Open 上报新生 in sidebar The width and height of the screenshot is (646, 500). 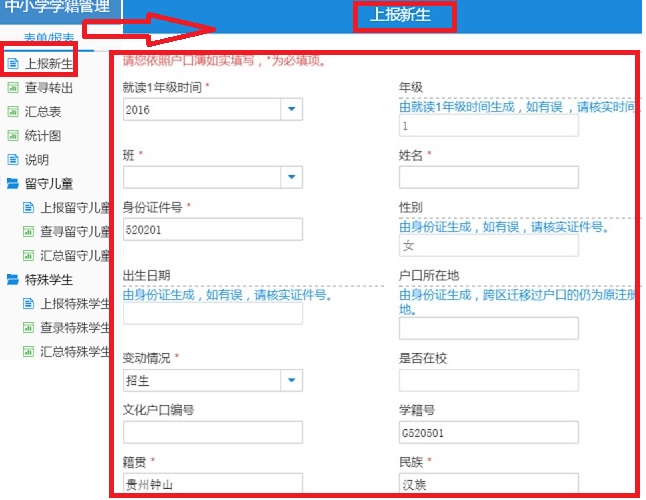point(49,63)
